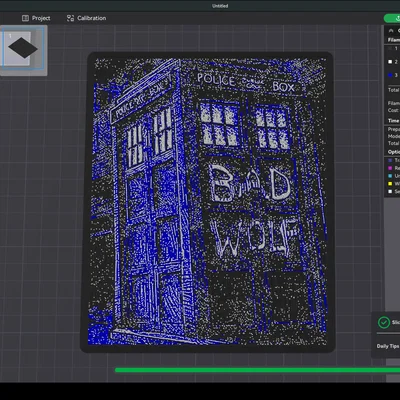The image size is (400, 400).
Task: Open the Daily Tips section
Action: point(388,346)
